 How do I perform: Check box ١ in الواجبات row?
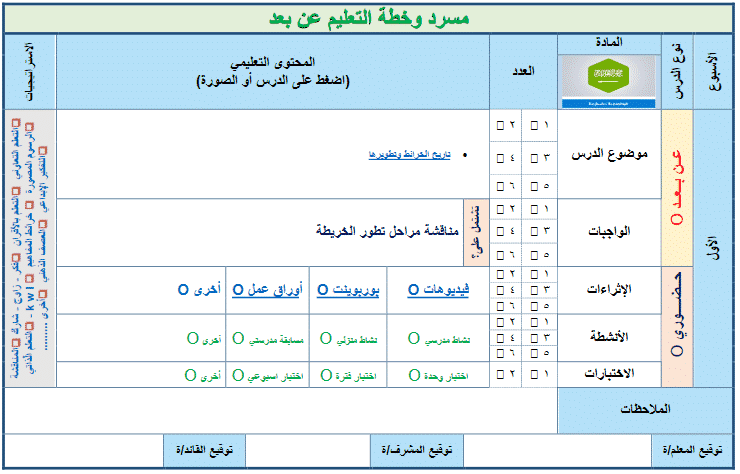coord(534,209)
